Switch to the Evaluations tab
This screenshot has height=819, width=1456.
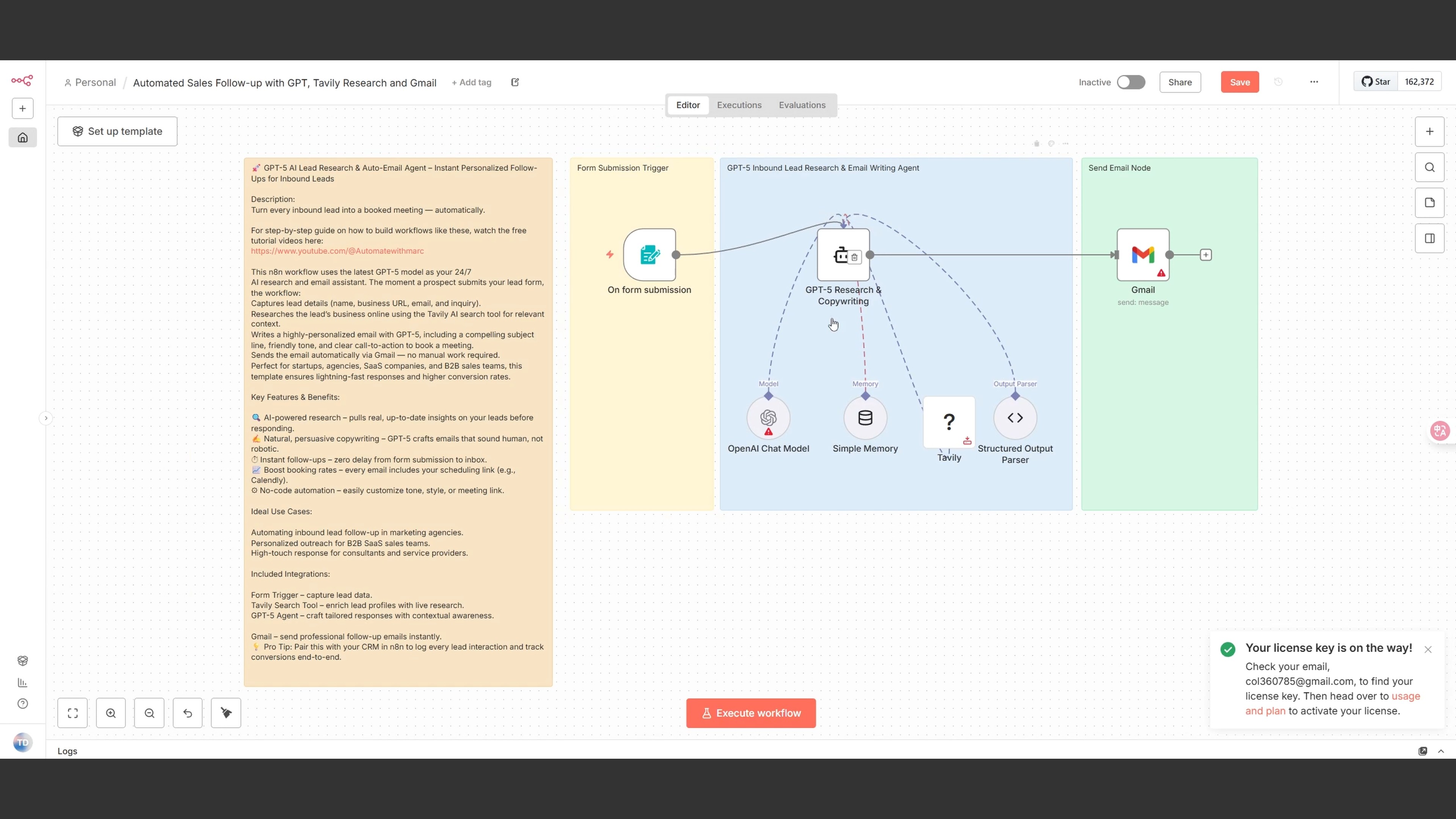(x=802, y=105)
